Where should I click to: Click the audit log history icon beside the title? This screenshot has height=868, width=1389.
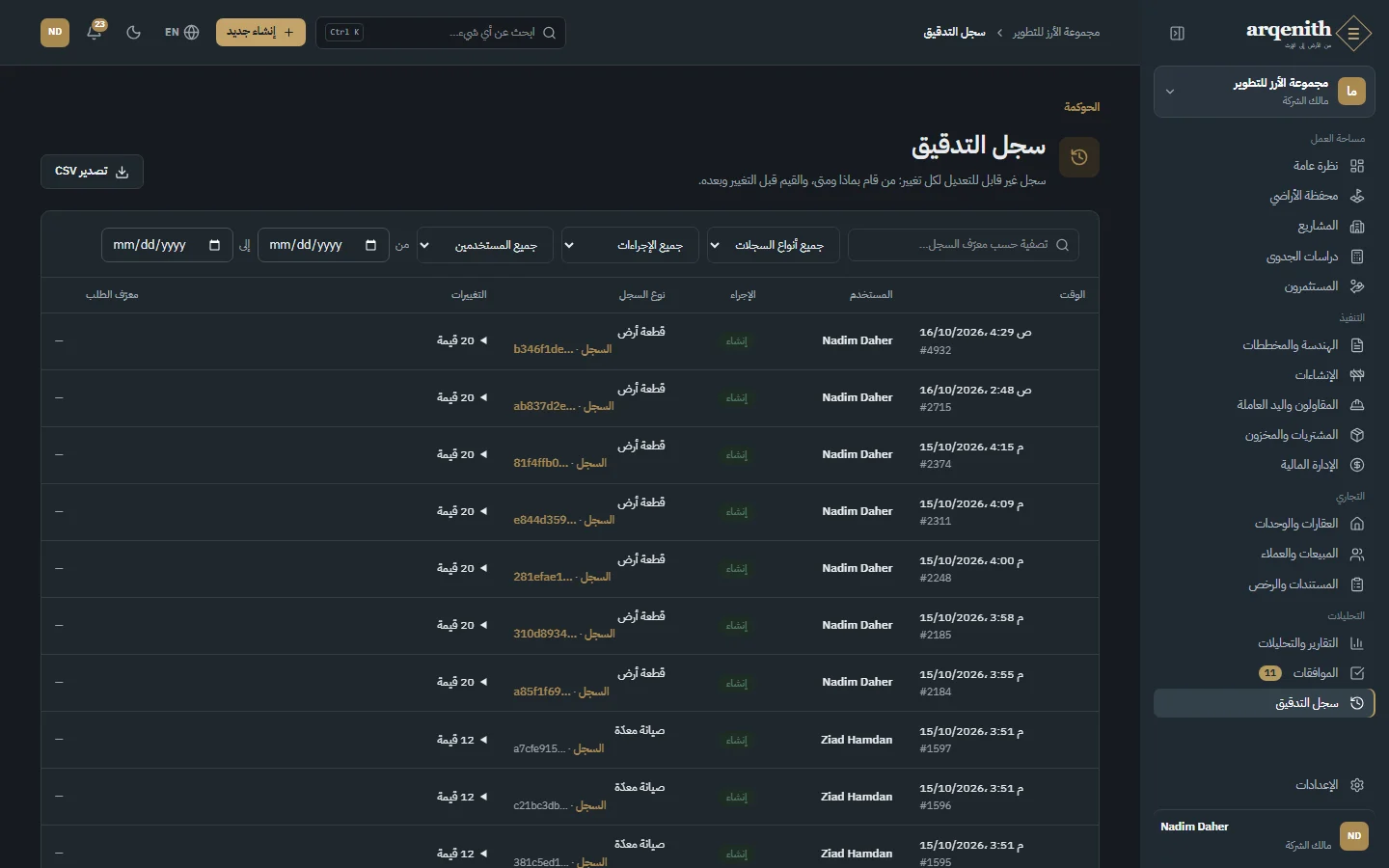pyautogui.click(x=1079, y=157)
